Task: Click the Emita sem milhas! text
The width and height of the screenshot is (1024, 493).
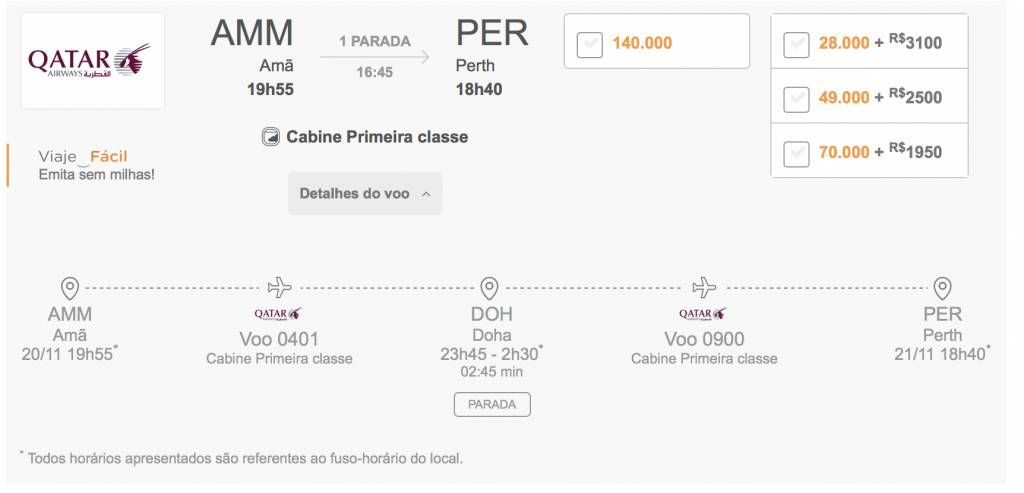Action: tap(97, 175)
